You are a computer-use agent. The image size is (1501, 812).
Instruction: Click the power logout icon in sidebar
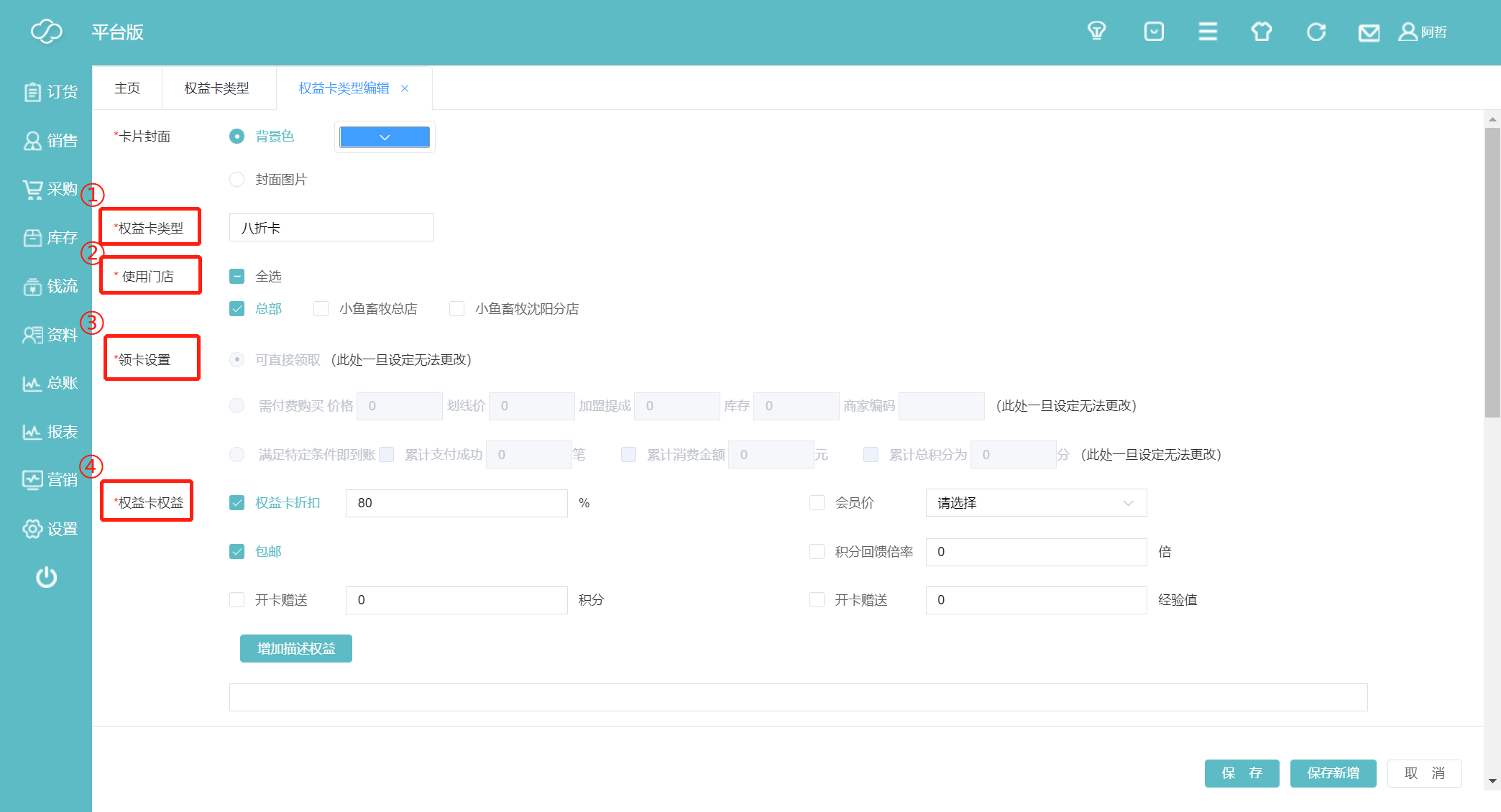pyautogui.click(x=47, y=577)
